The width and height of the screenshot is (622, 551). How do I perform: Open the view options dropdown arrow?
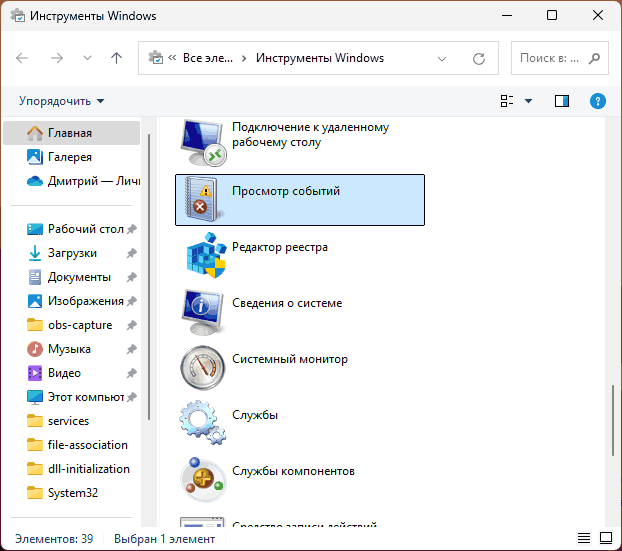[x=528, y=101]
